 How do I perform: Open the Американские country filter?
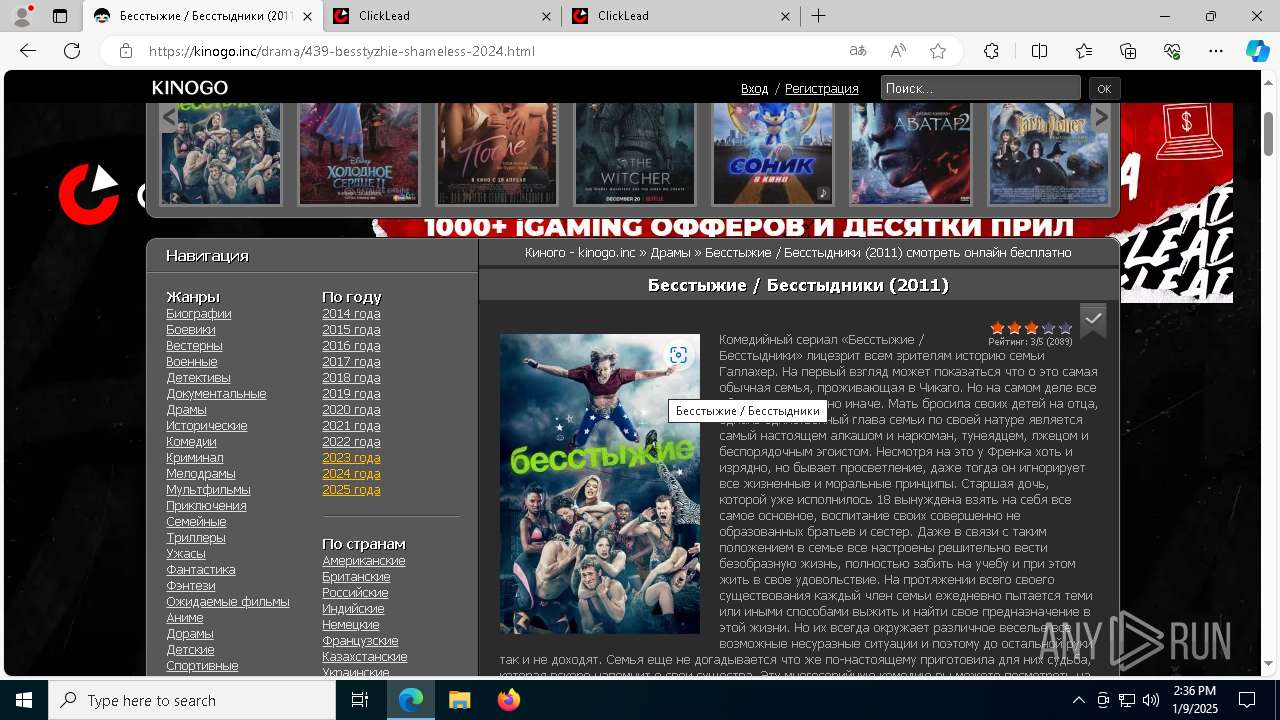coord(364,561)
